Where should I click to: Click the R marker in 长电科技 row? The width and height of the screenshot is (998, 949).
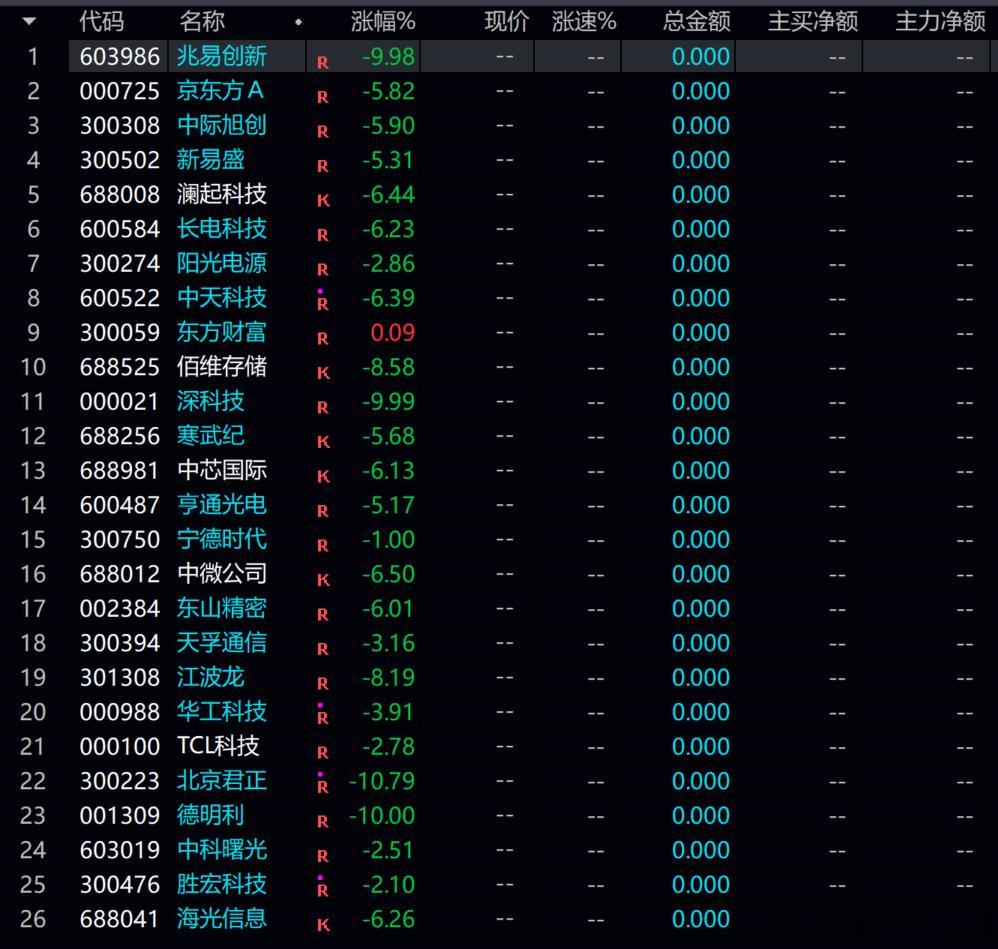point(323,235)
